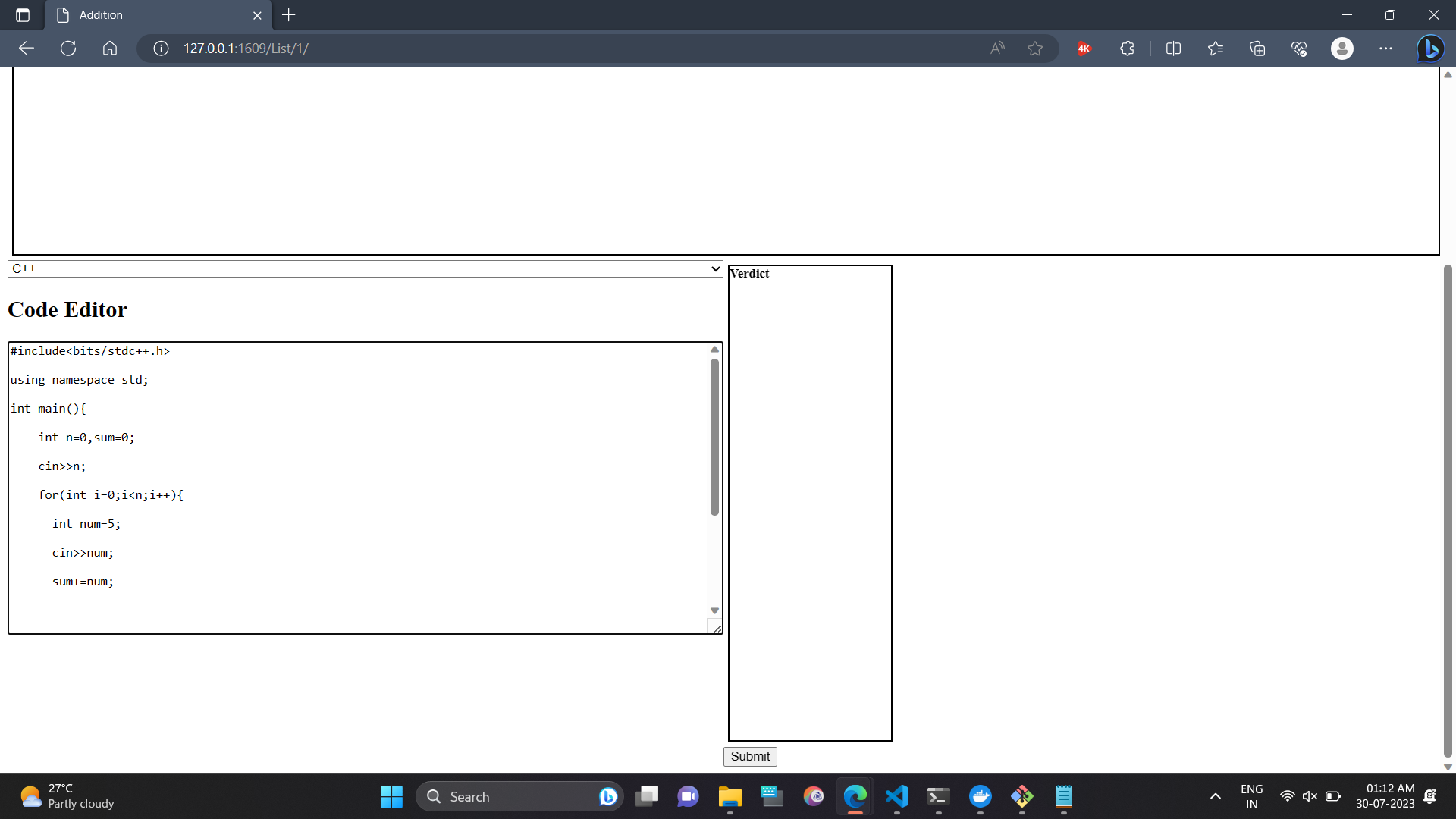Open a new browser tab
The height and width of the screenshot is (819, 1456).
(289, 15)
